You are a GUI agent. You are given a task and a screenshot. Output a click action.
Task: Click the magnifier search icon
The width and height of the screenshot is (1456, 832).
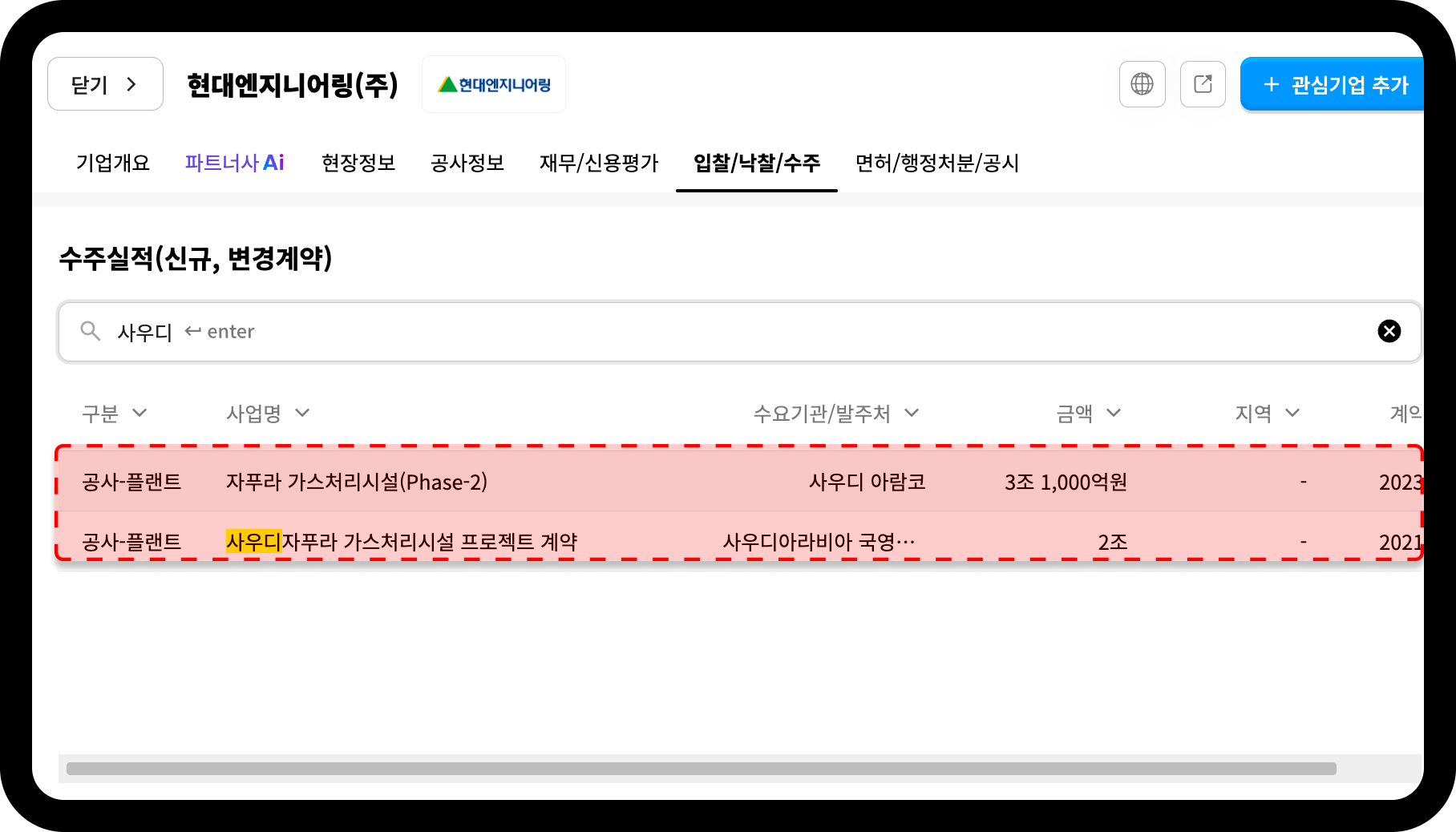coord(91,331)
